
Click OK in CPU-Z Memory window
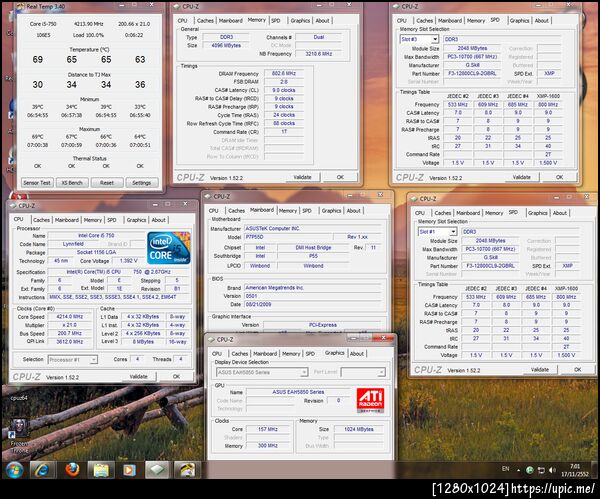pos(340,177)
